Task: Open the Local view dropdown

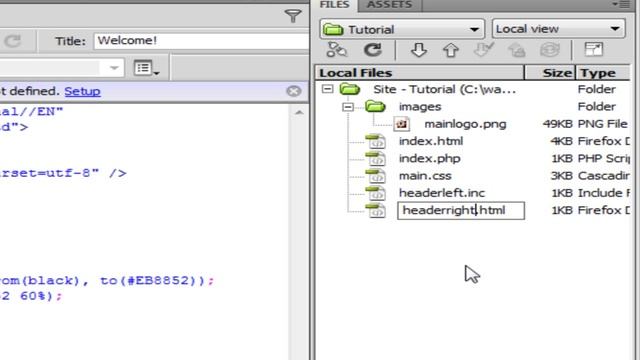Action: click(558, 29)
